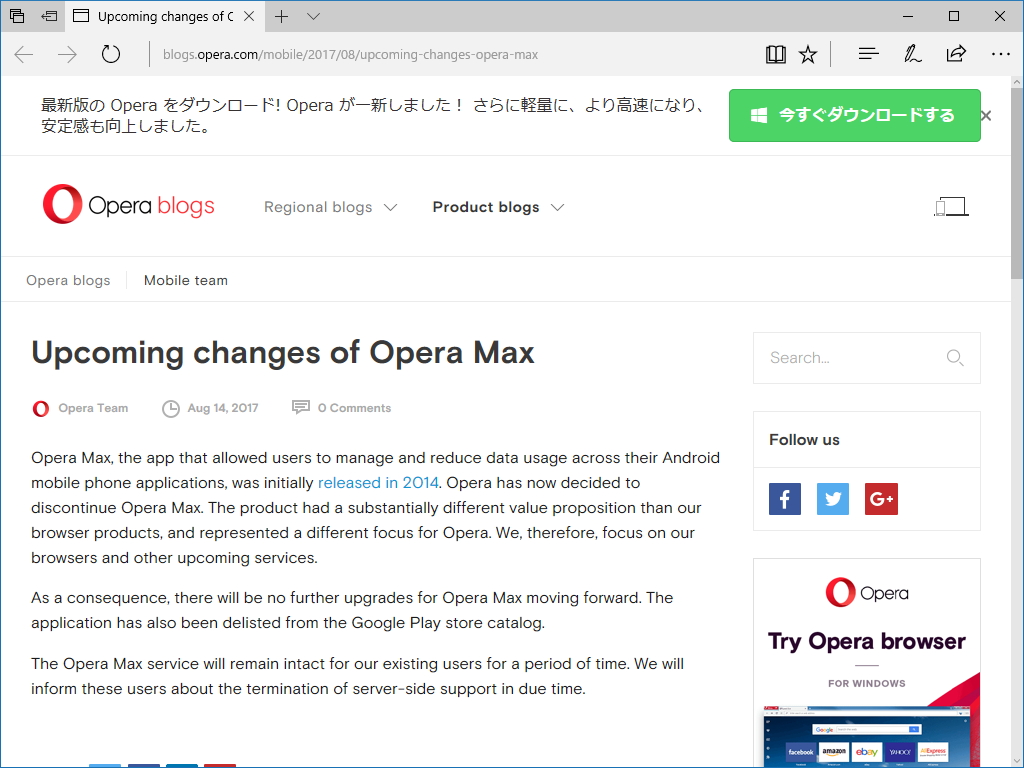Image resolution: width=1024 pixels, height=768 pixels.
Task: Show tab previews chevron
Action: [x=313, y=16]
